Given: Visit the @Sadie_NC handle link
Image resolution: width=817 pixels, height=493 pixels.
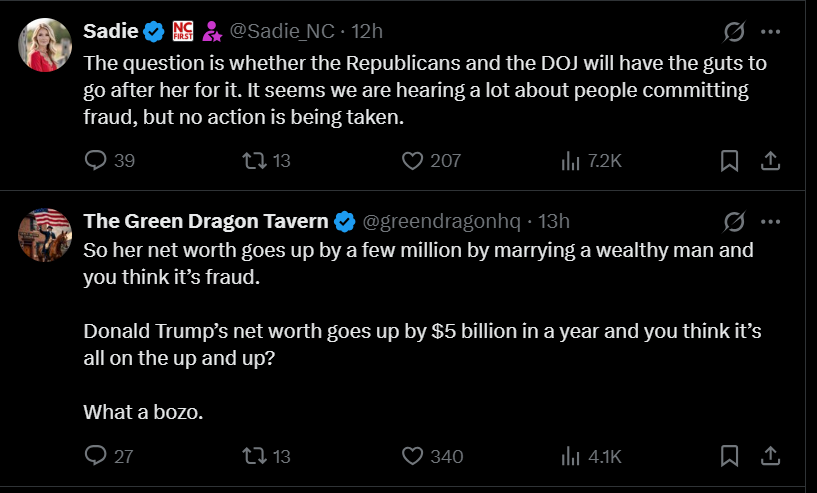Looking at the screenshot, I should (282, 31).
